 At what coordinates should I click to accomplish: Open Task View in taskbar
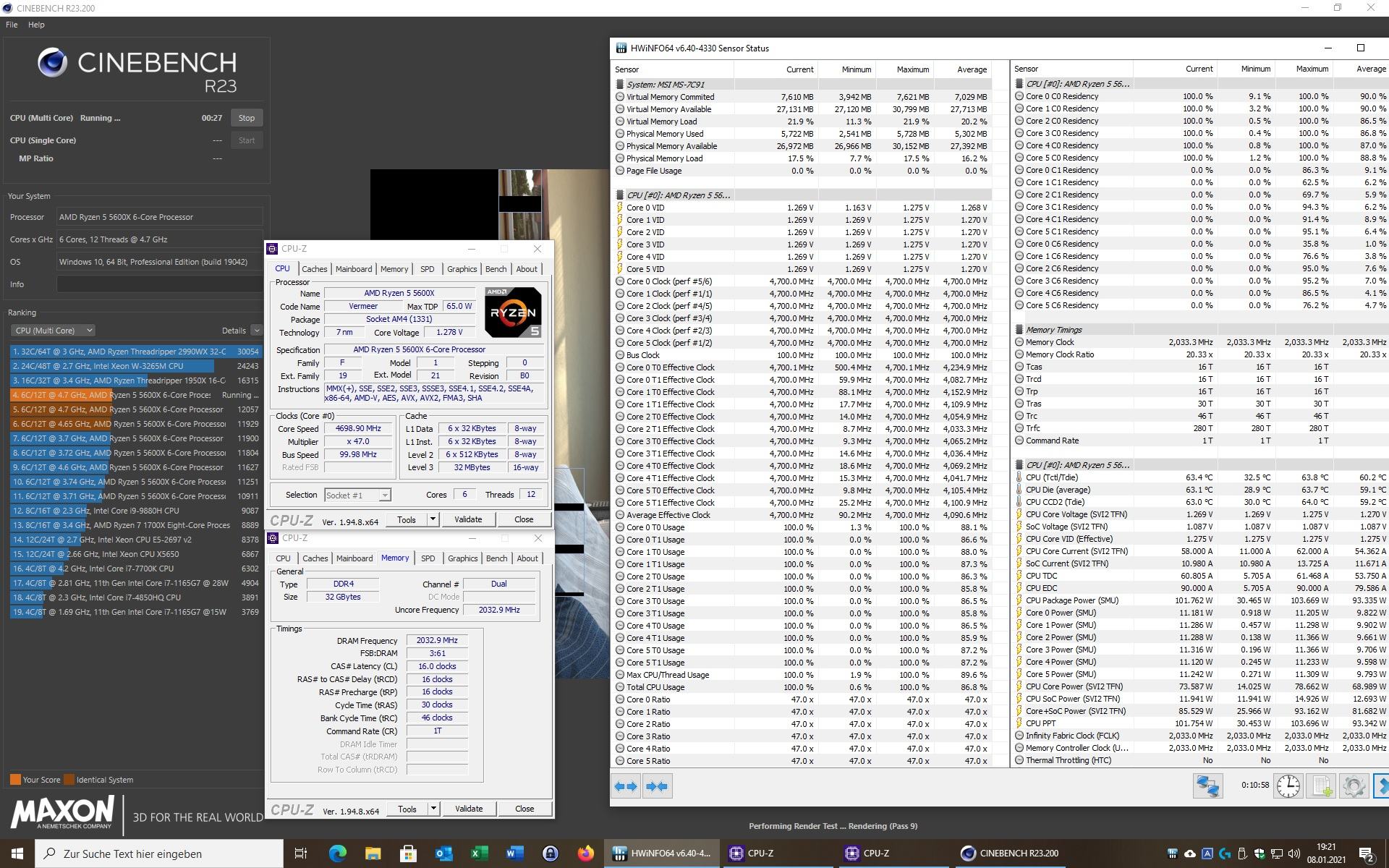tap(300, 854)
